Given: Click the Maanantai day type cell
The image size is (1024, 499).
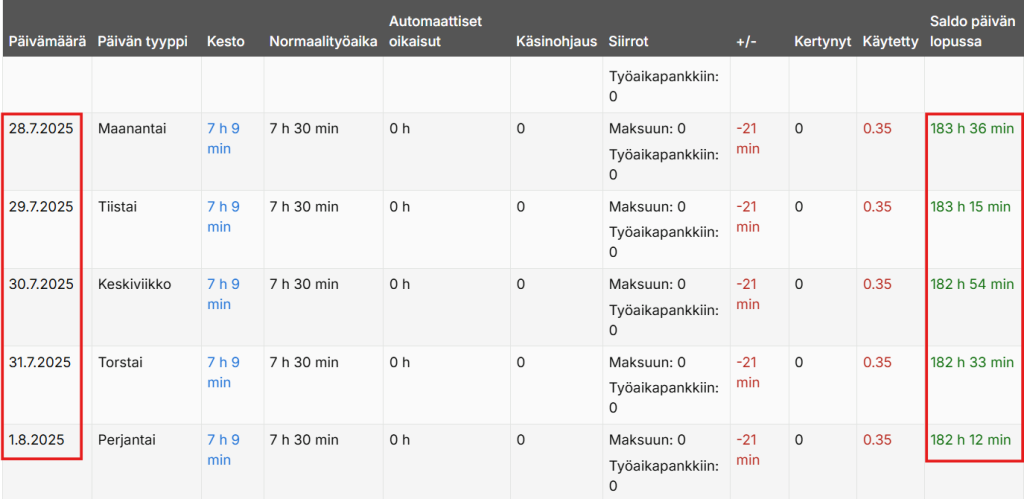Looking at the screenshot, I should pos(132,129).
